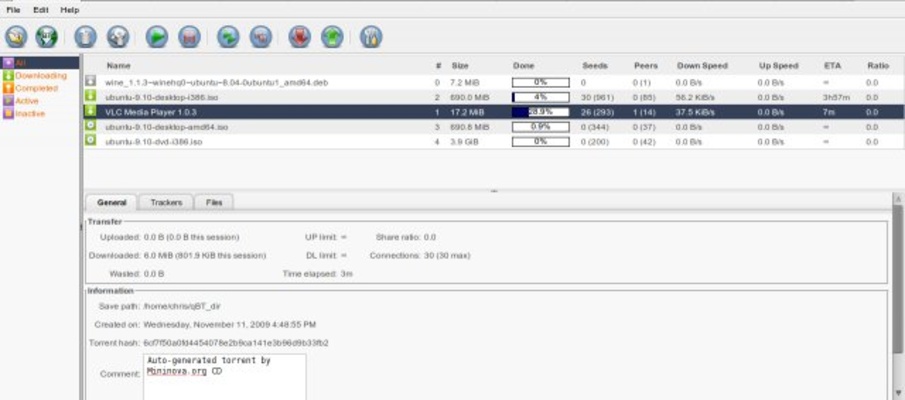Sort torrents by Peers column header

click(645, 66)
